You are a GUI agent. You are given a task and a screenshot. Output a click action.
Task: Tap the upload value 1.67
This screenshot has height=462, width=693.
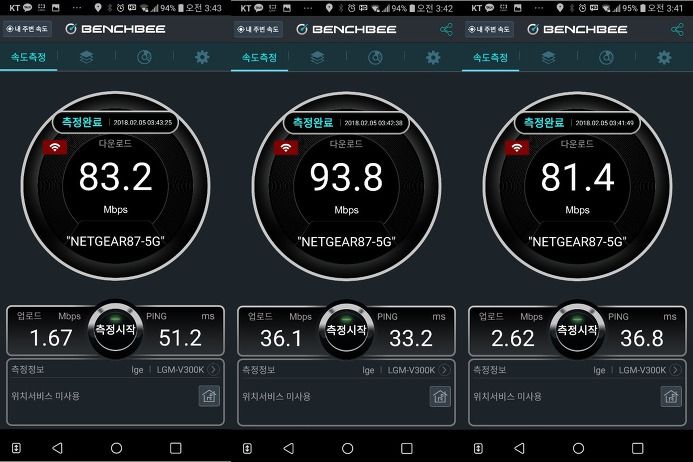coord(51,338)
